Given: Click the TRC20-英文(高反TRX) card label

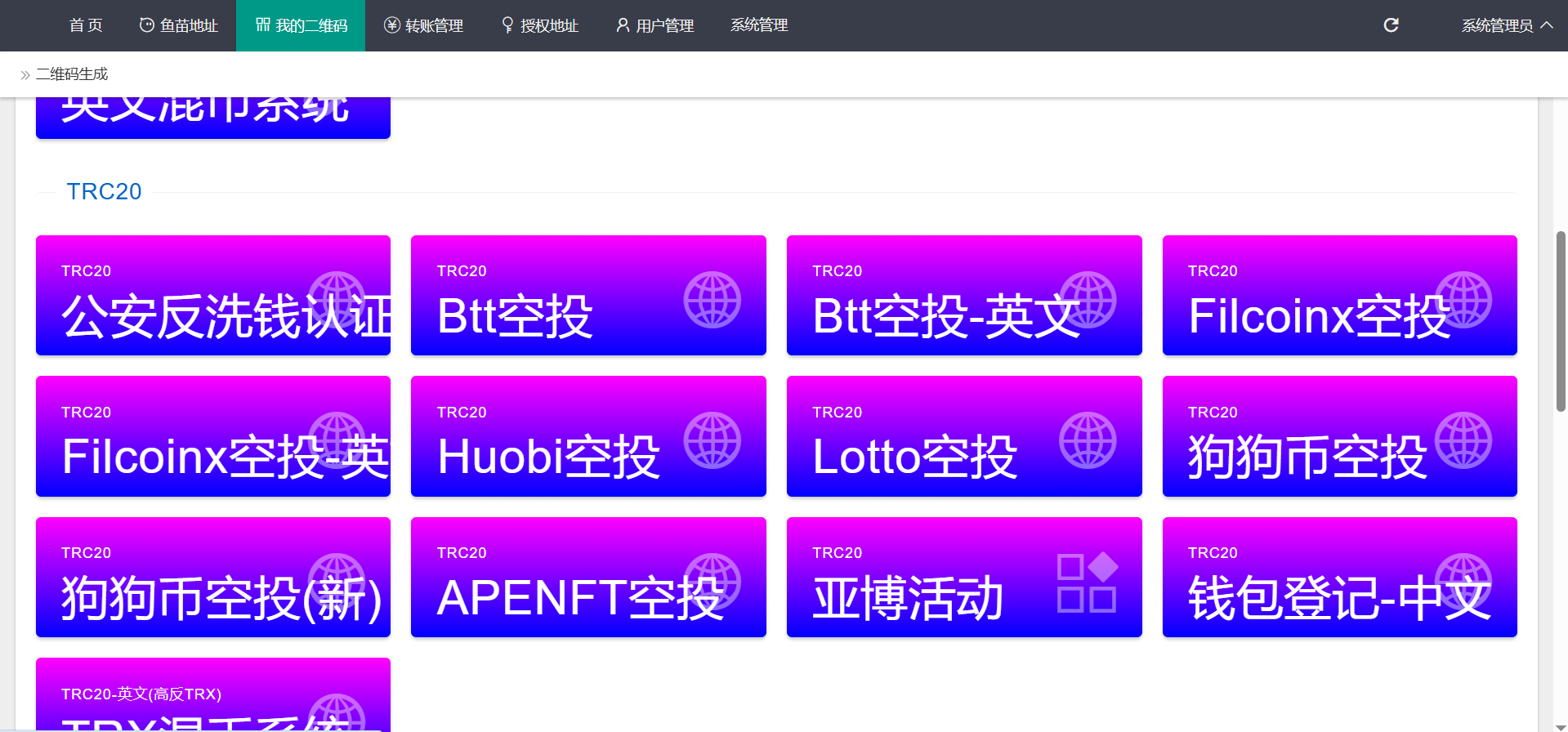Looking at the screenshot, I should pyautogui.click(x=141, y=694).
